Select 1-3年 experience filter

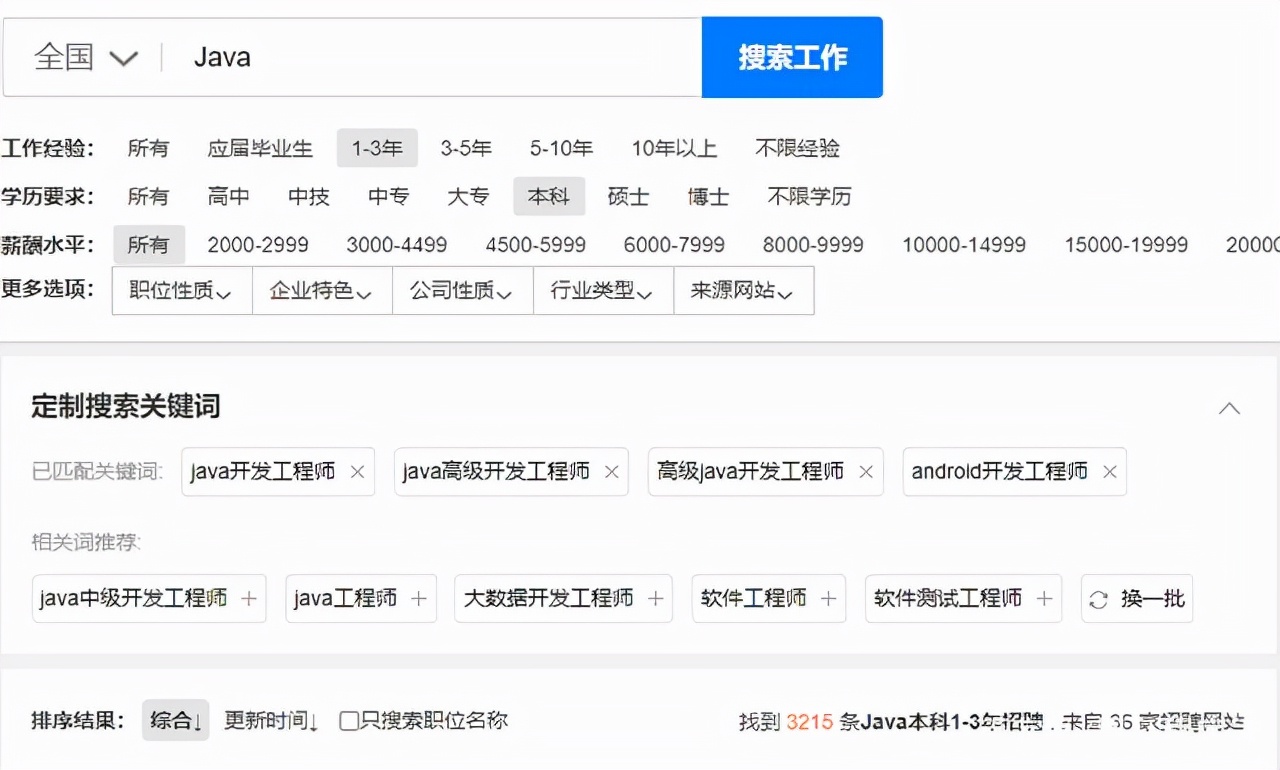[377, 148]
